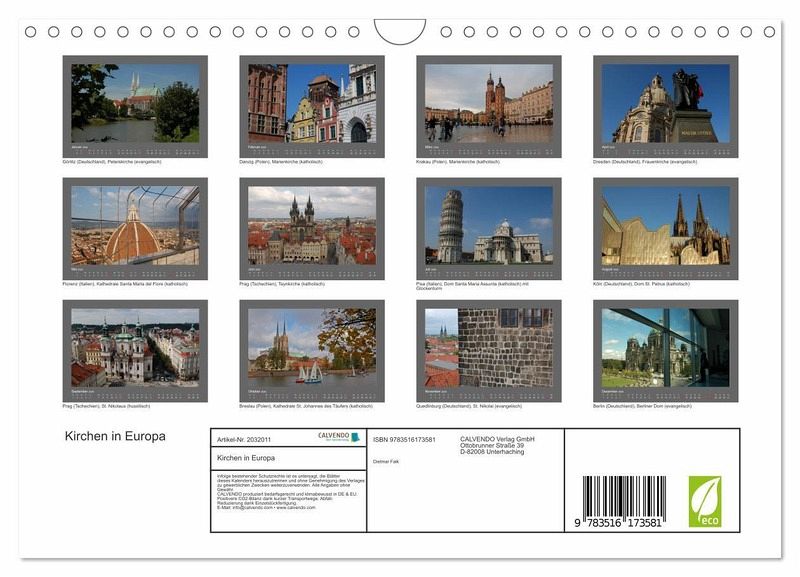Open the Berlin Berliner Dom thumbnail
Image resolution: width=800 pixels, height=577 pixels.
click(665, 350)
